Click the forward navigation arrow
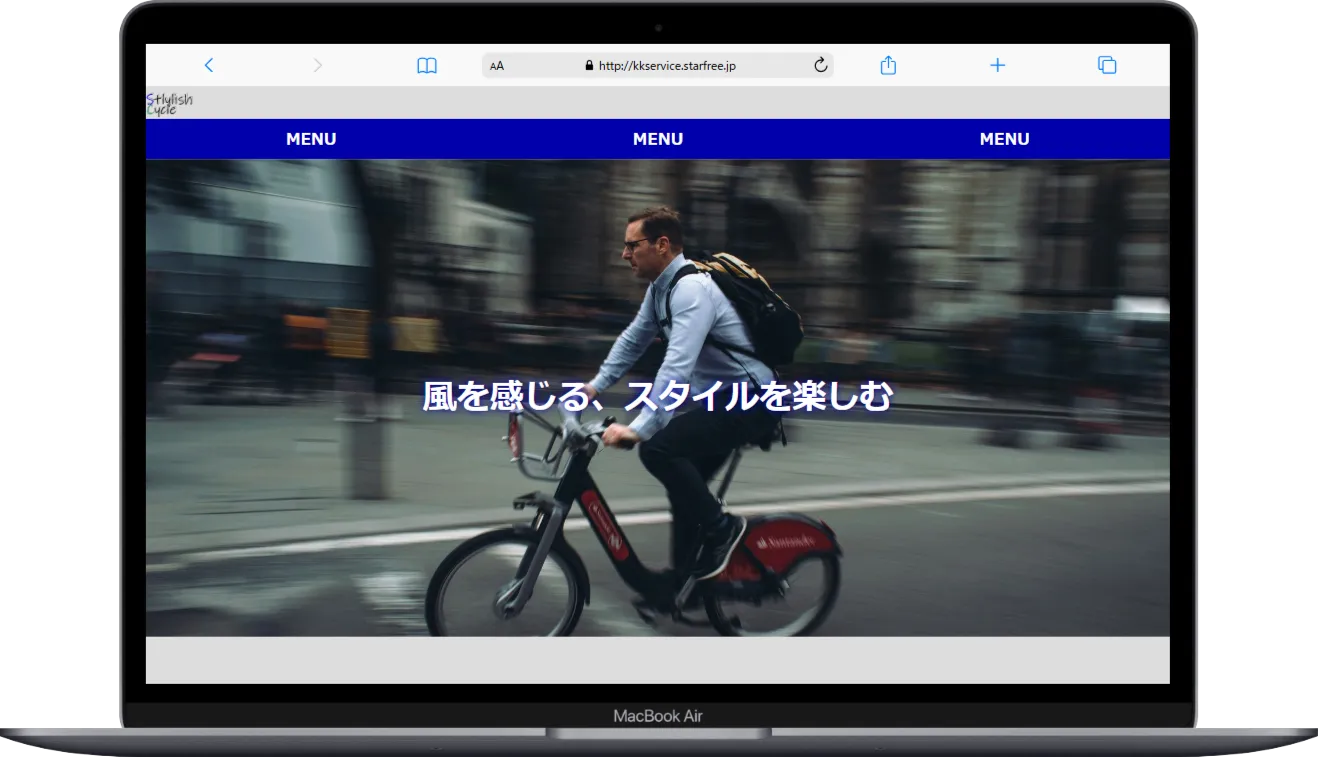The height and width of the screenshot is (757, 1318). [317, 64]
